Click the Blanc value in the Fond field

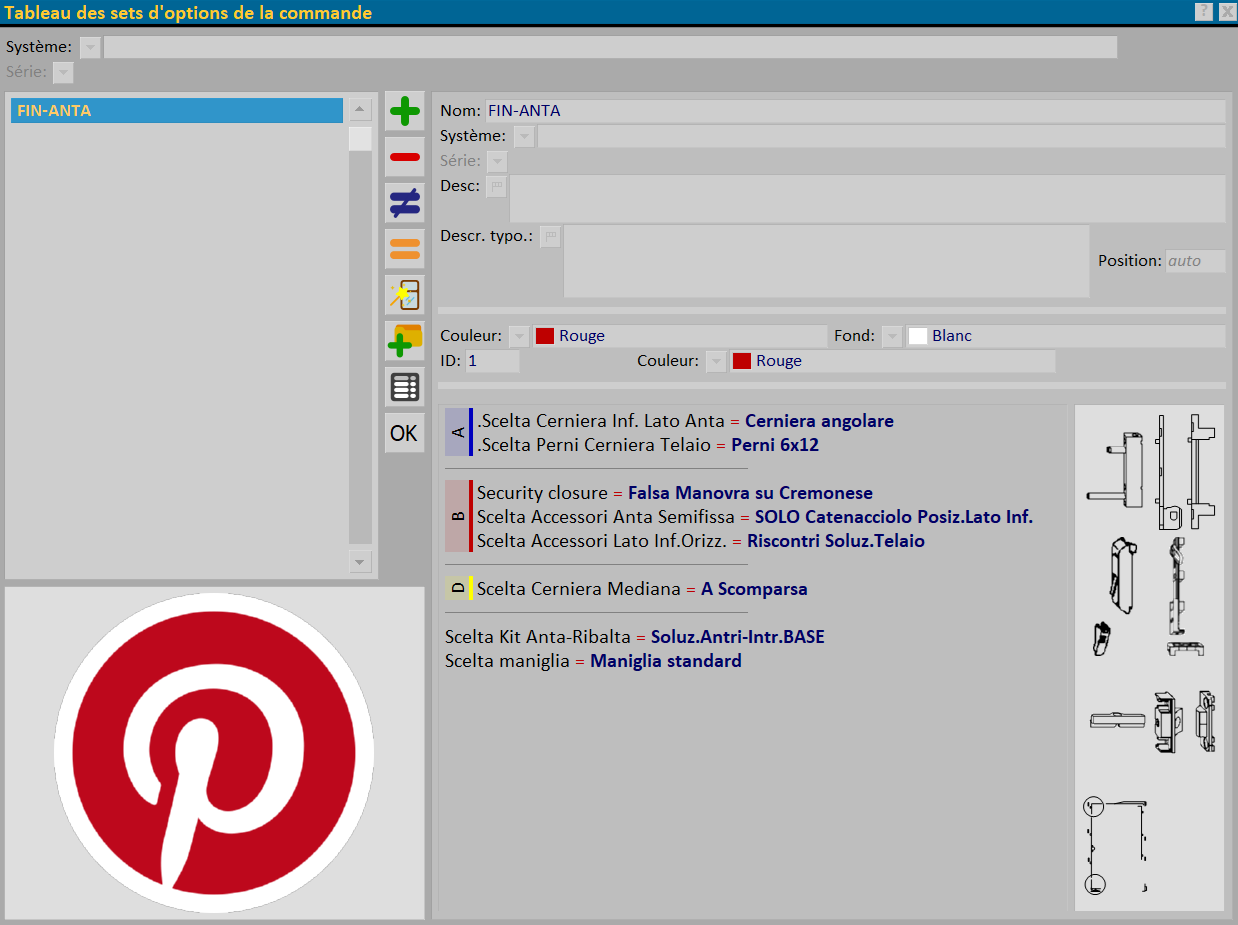952,336
